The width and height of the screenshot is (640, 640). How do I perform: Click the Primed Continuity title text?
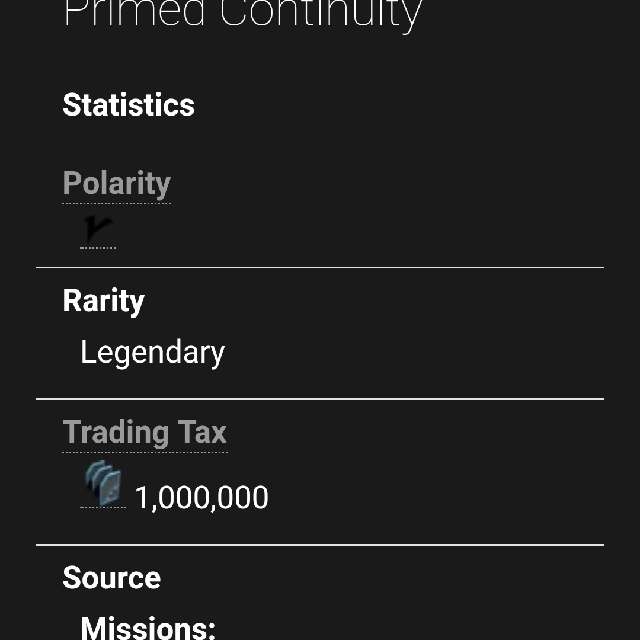[x=242, y=14]
